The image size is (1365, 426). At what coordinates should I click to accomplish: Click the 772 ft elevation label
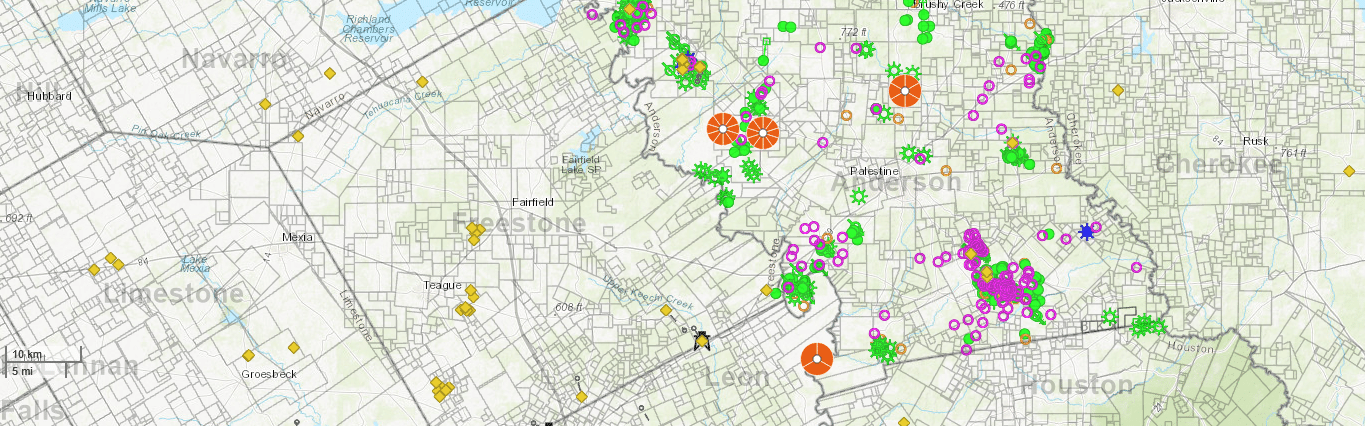(854, 32)
